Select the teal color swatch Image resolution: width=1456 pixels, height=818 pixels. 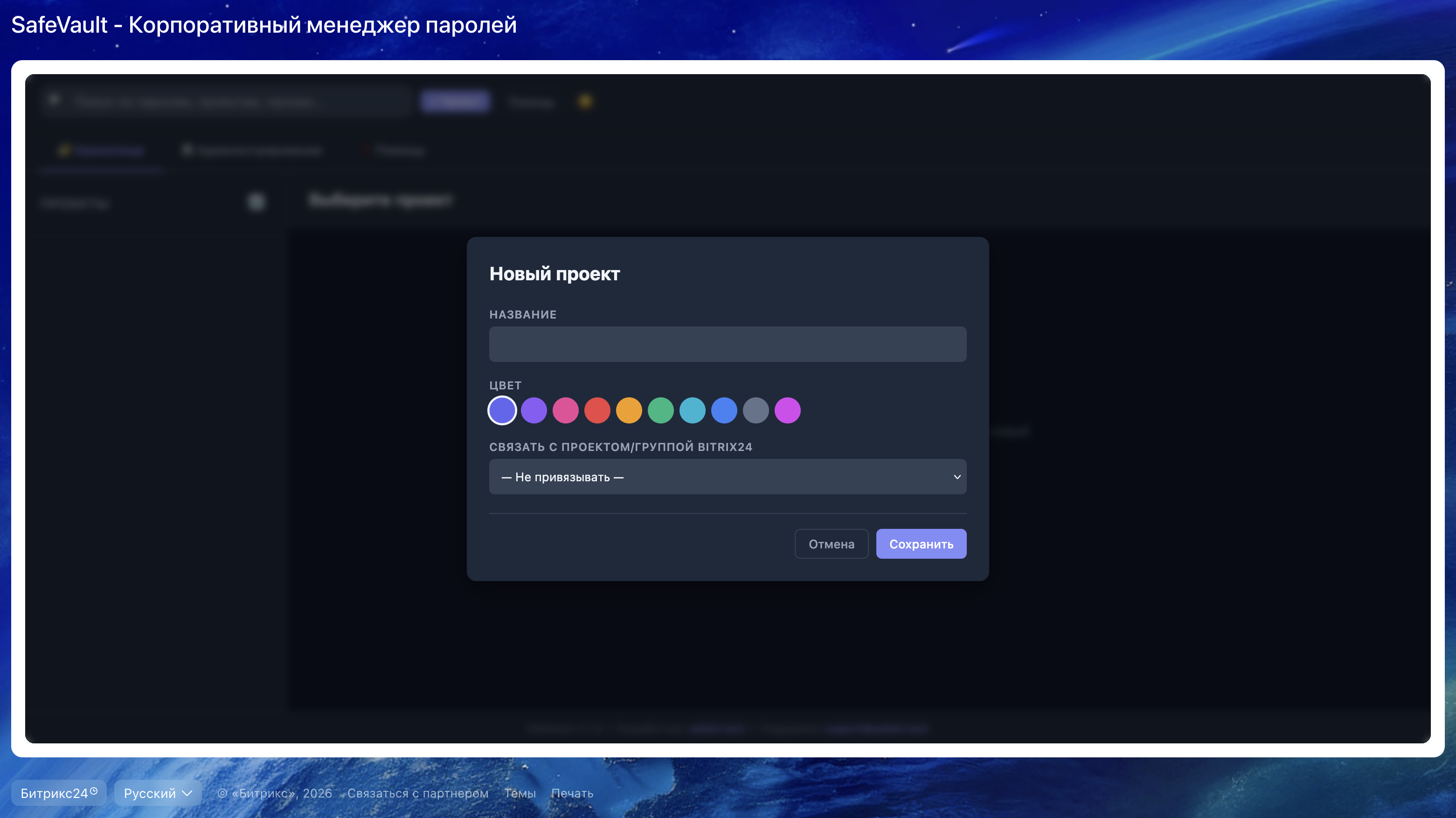tap(692, 410)
